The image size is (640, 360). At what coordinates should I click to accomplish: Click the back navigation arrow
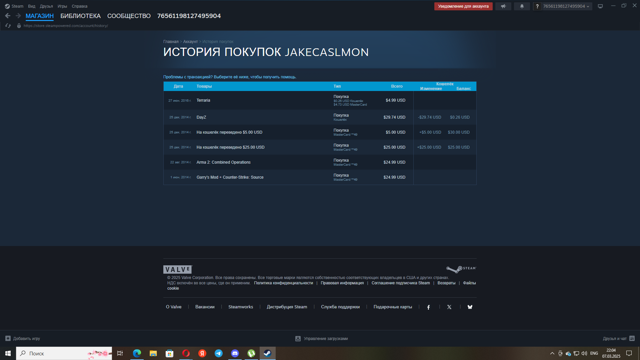[8, 16]
